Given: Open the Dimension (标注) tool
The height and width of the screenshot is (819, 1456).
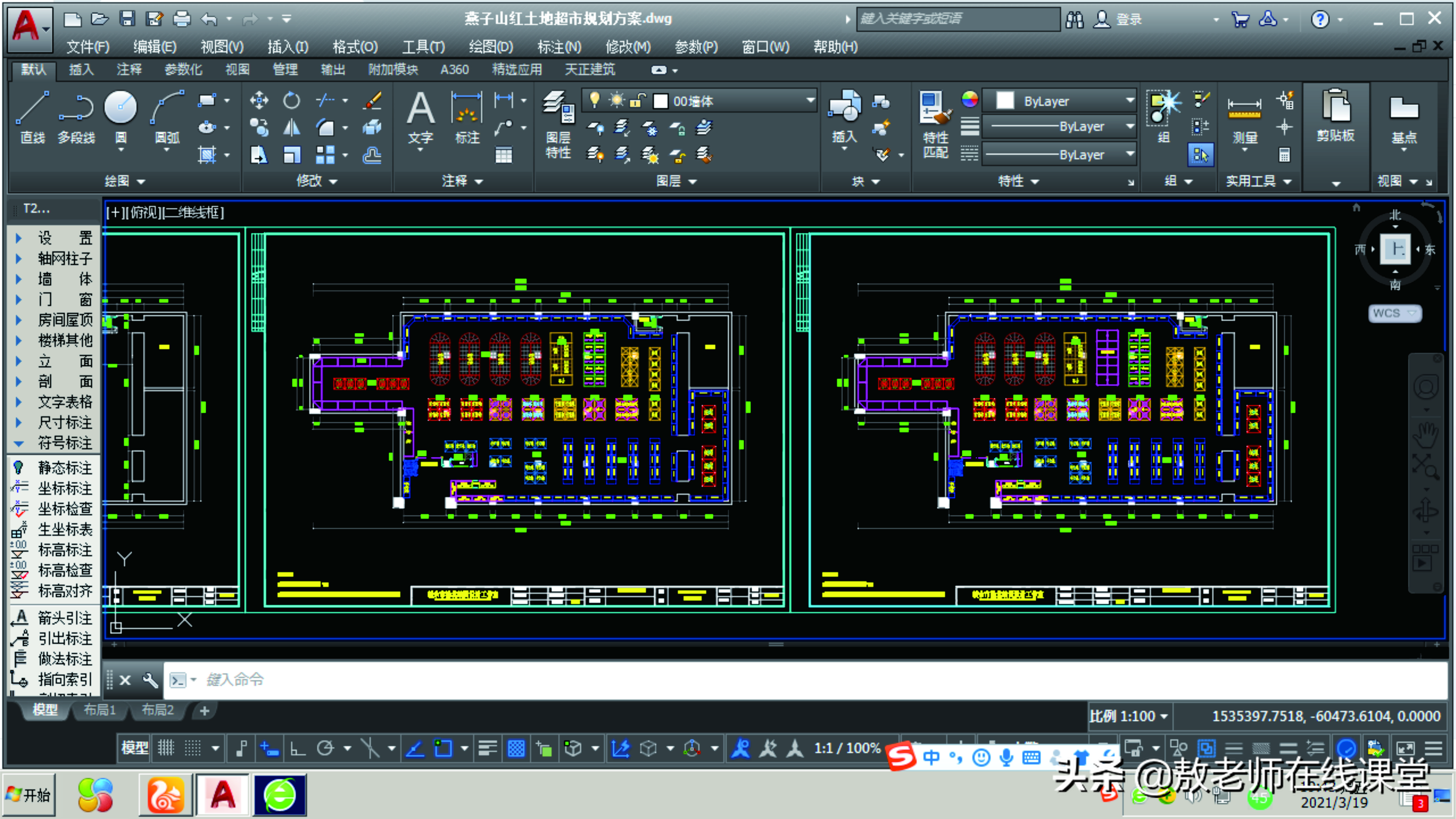Looking at the screenshot, I should 467,117.
